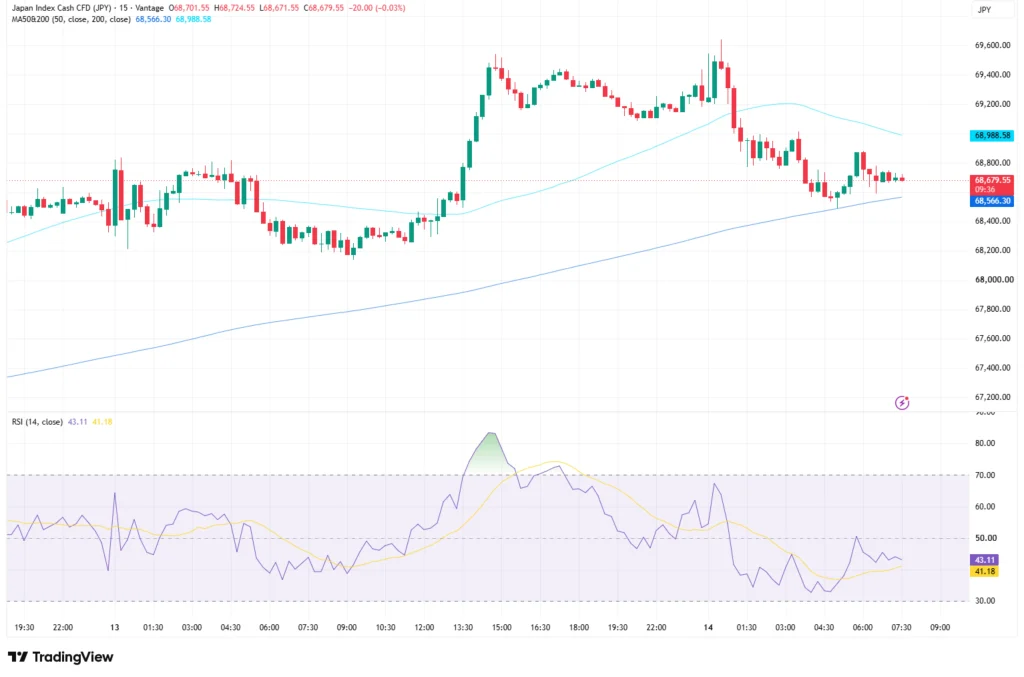This screenshot has height=677, width=1024.
Task: Click the 43.11 value in RSI legend
Action: point(77,422)
